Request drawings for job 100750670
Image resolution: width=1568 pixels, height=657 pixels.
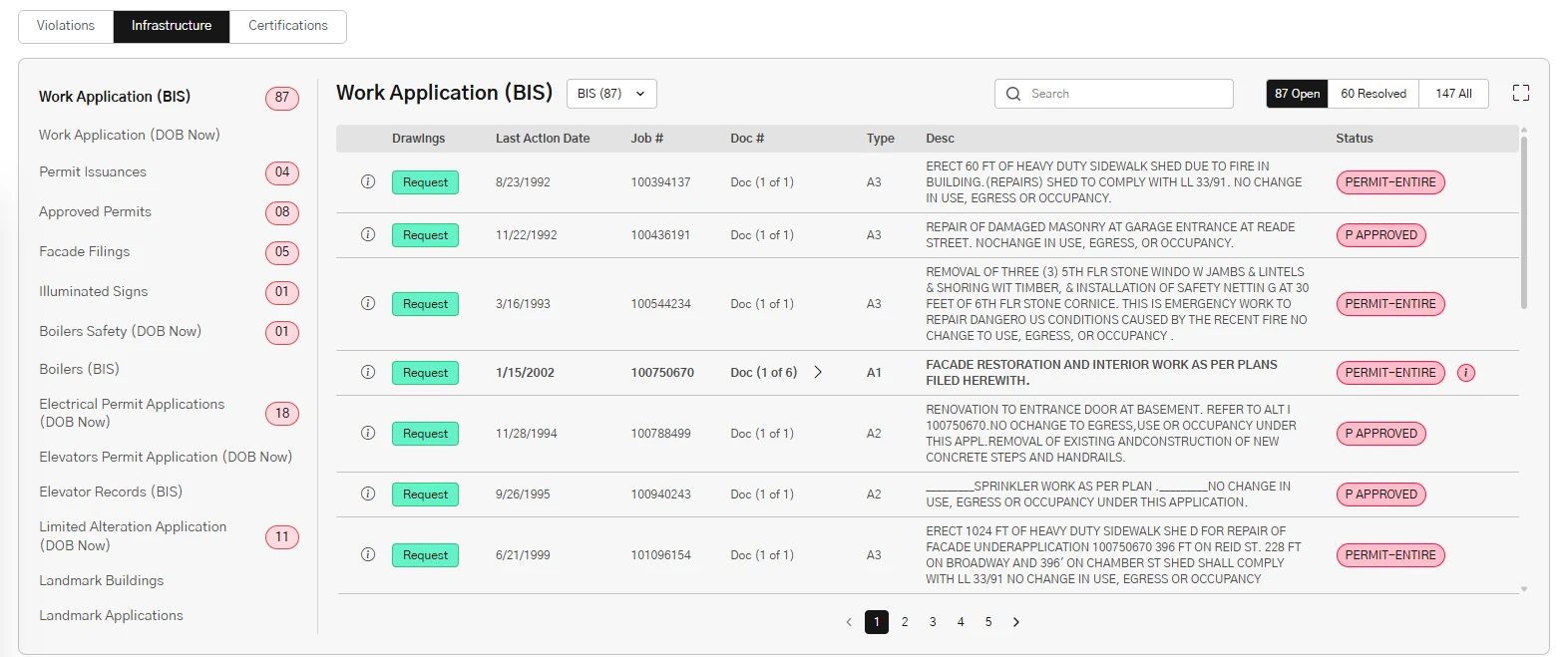point(425,373)
